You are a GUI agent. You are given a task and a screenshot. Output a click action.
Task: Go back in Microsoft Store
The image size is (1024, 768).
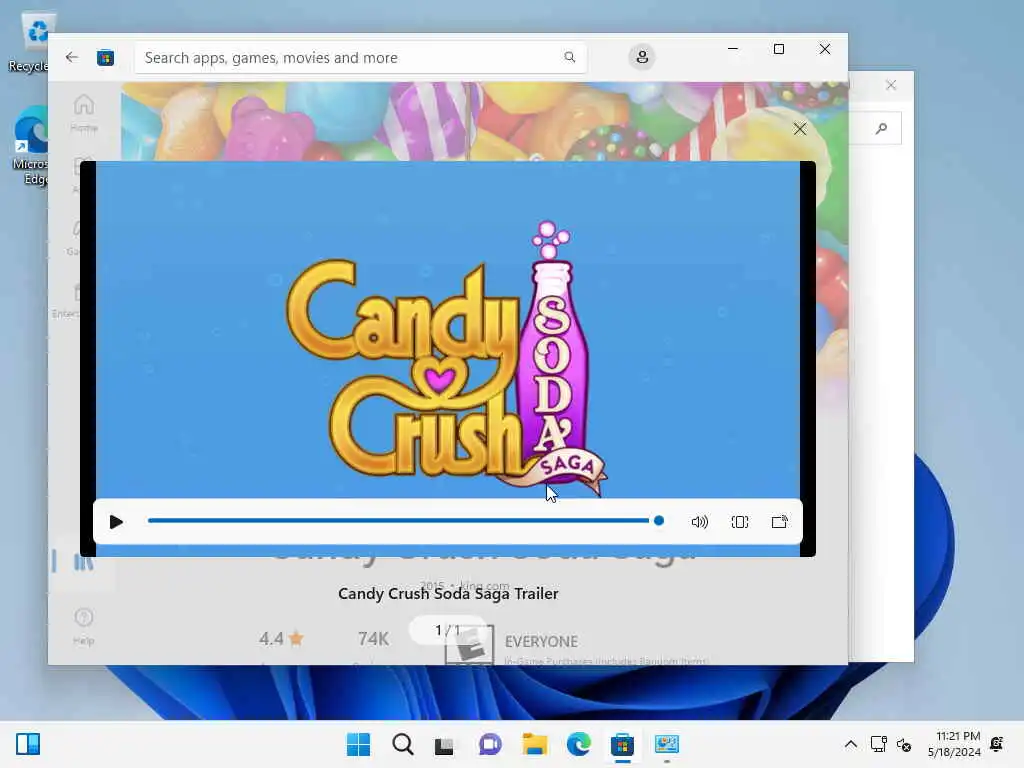click(72, 57)
